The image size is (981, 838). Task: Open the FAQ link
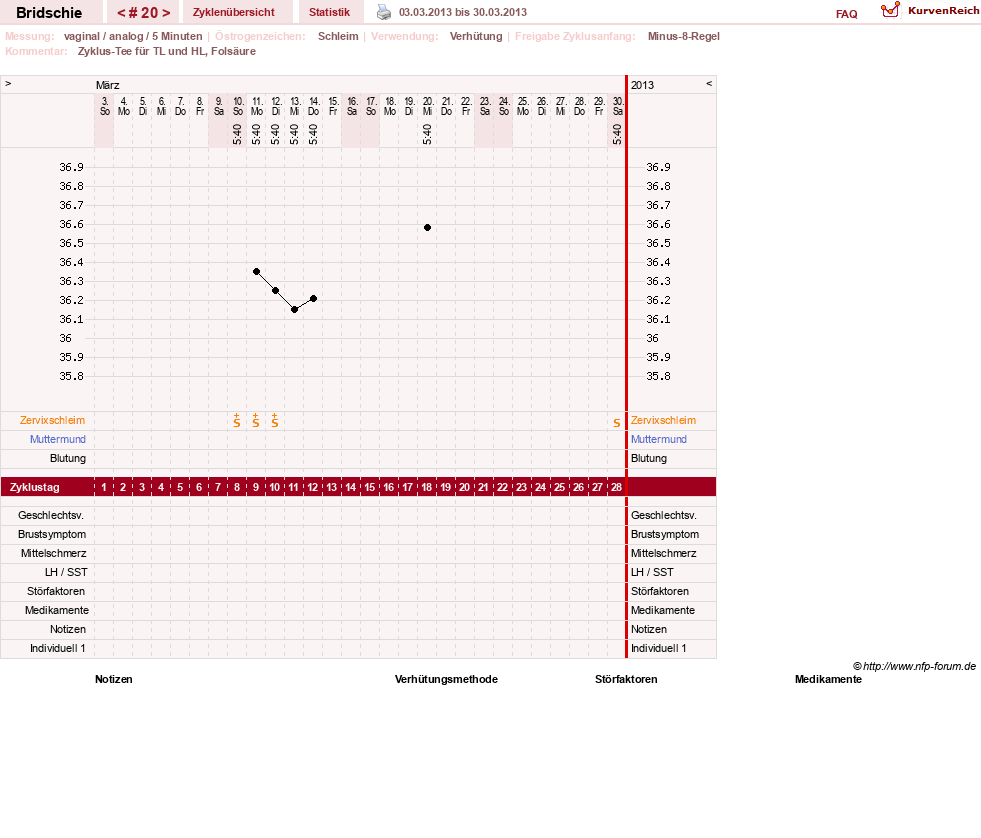pos(846,14)
